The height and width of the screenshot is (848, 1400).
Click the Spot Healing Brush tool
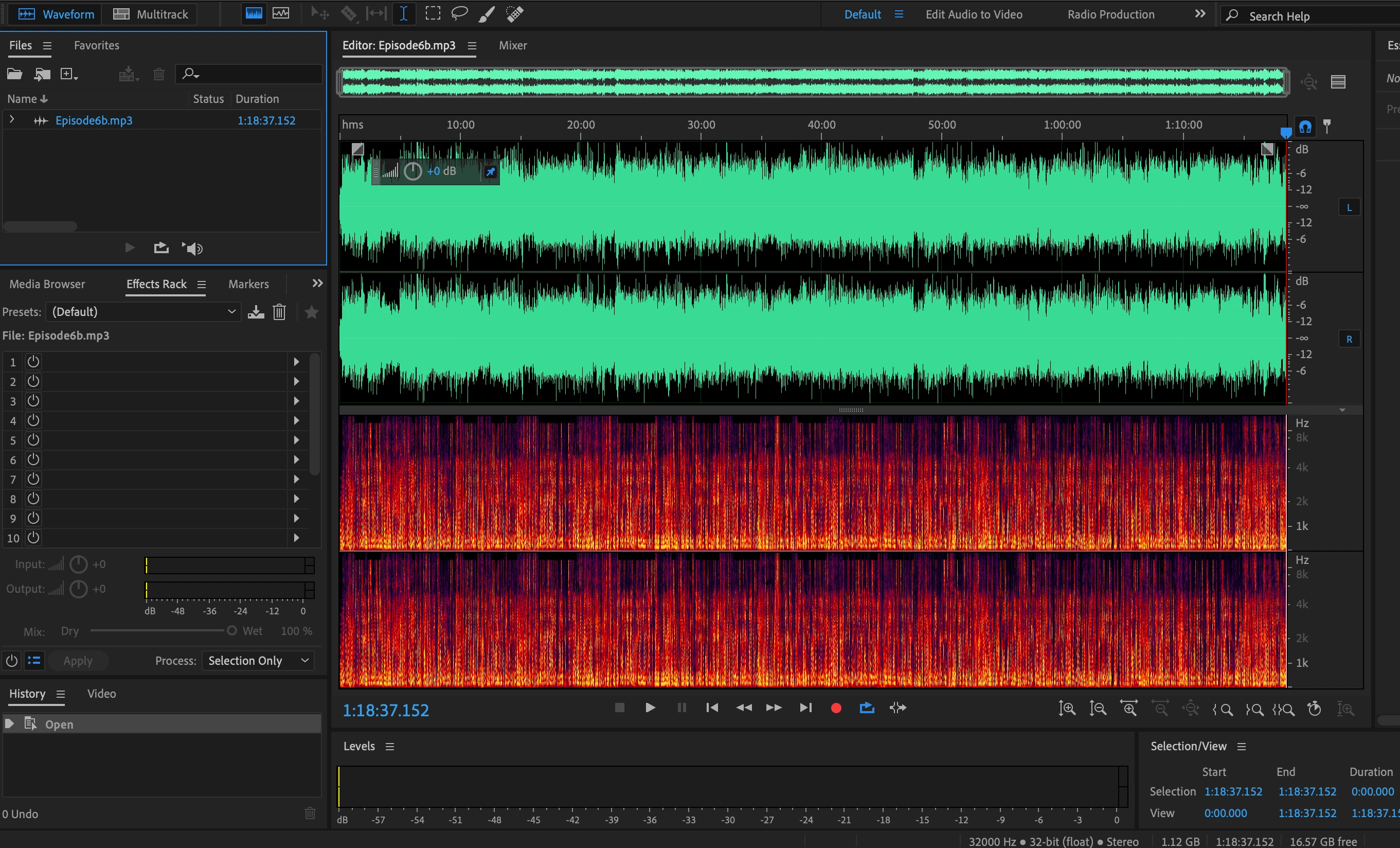tap(515, 14)
